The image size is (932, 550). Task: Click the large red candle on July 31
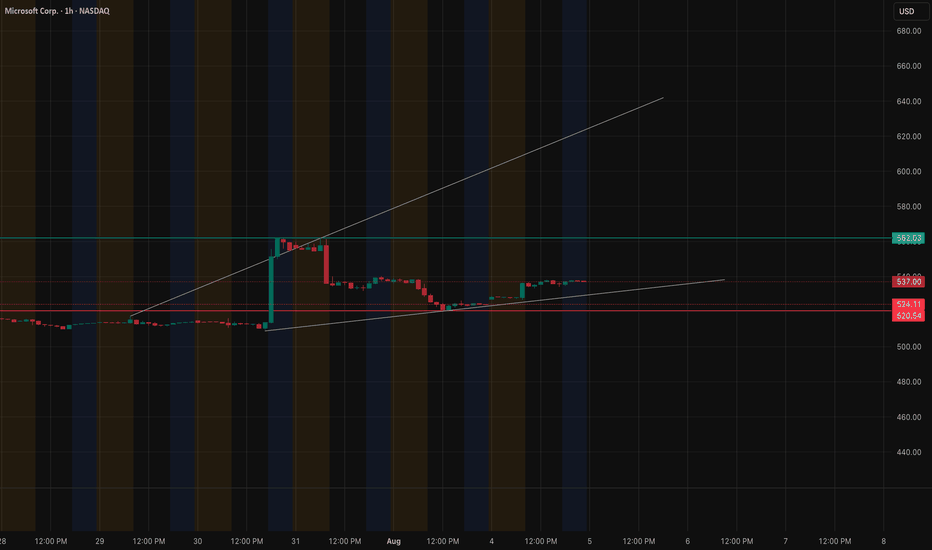(x=326, y=264)
